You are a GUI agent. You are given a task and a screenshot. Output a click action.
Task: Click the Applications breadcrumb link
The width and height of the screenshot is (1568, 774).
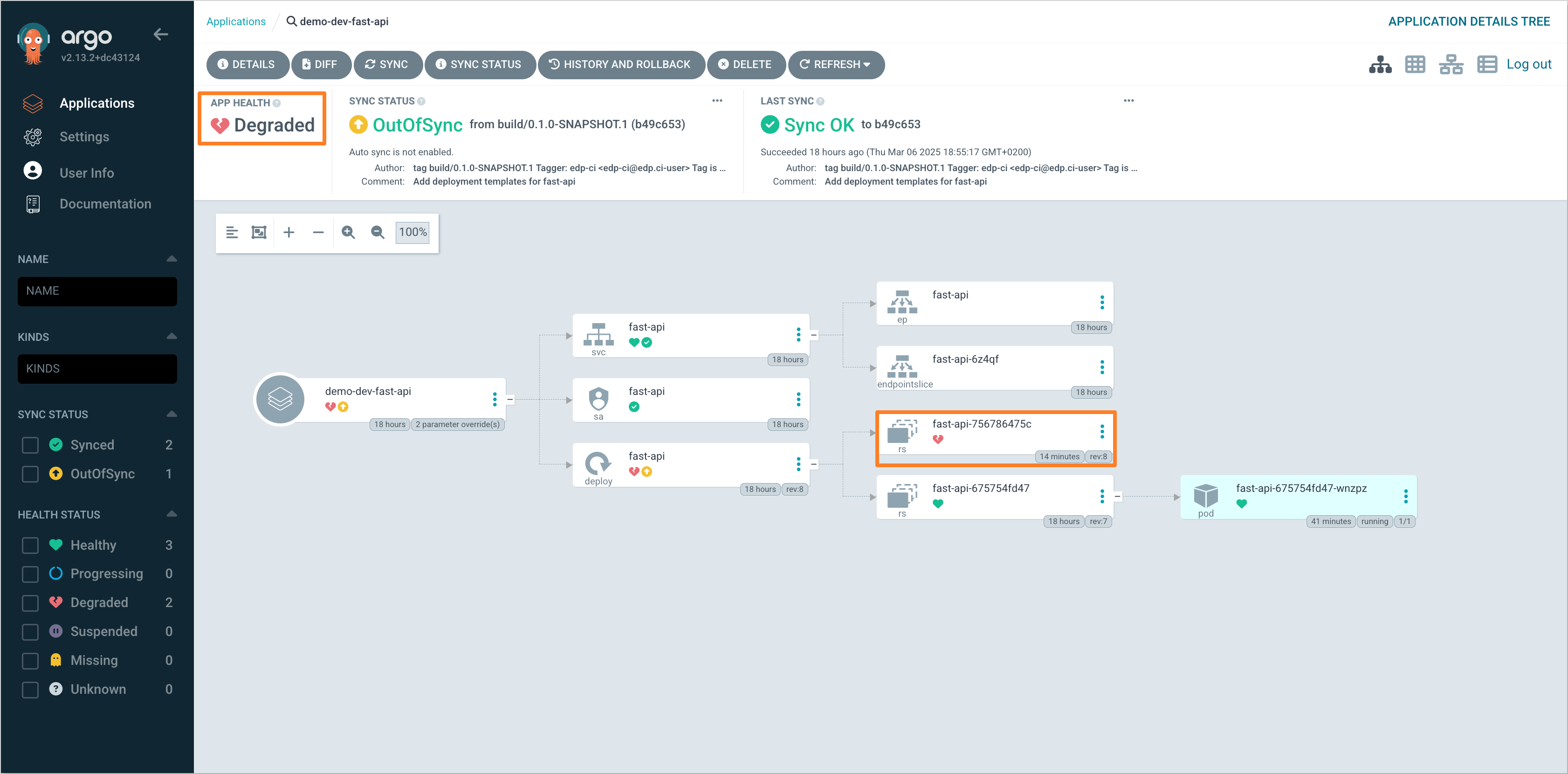pos(235,21)
